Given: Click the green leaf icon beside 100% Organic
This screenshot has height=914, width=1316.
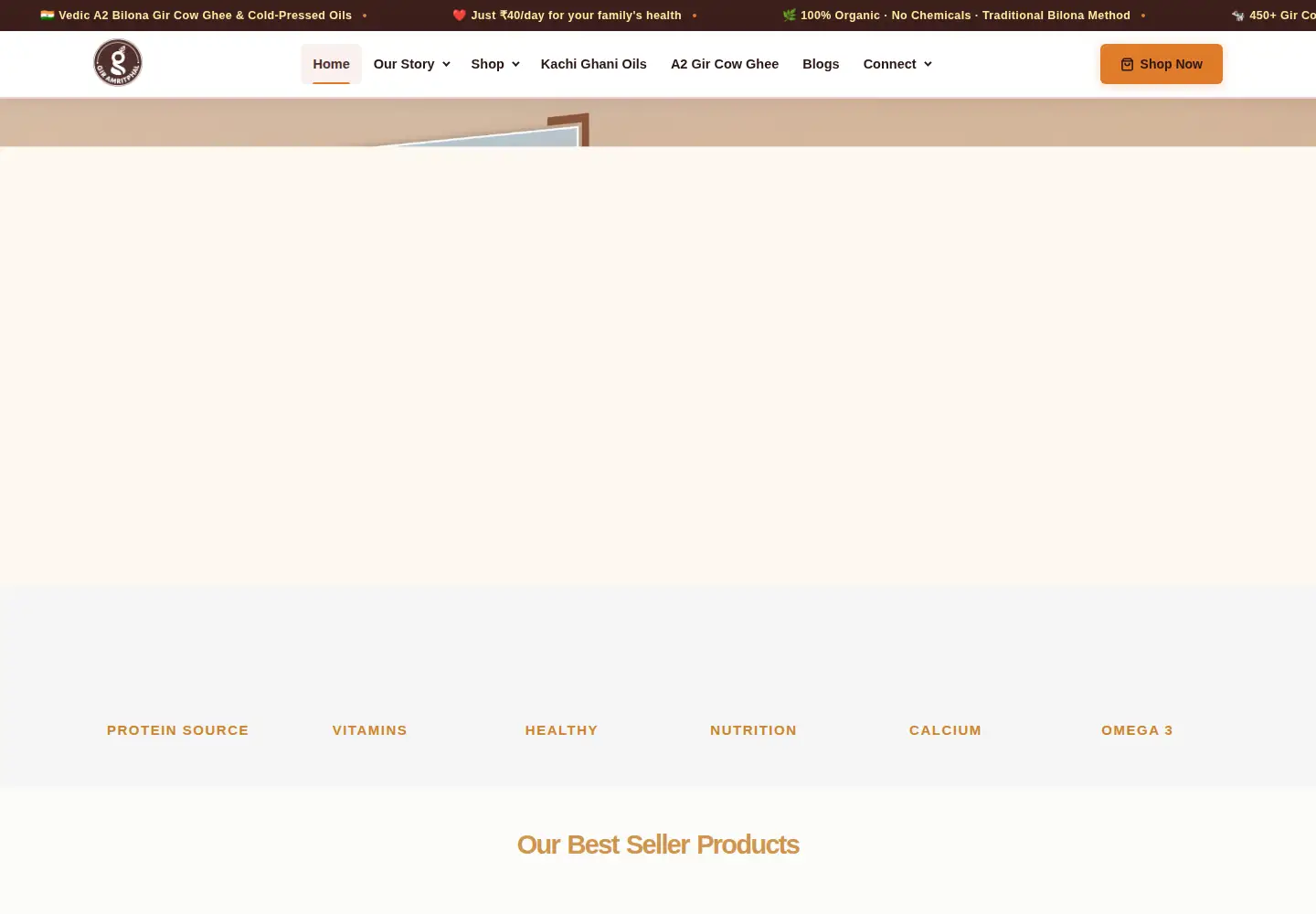Looking at the screenshot, I should pos(790,16).
